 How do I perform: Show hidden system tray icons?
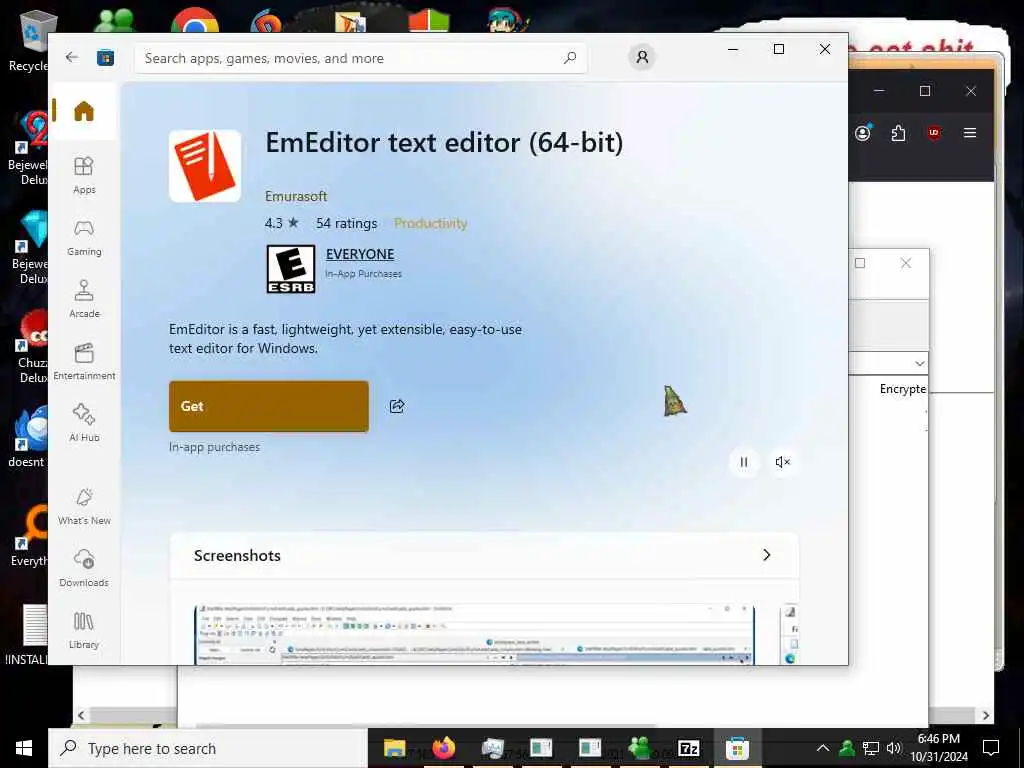coord(823,748)
